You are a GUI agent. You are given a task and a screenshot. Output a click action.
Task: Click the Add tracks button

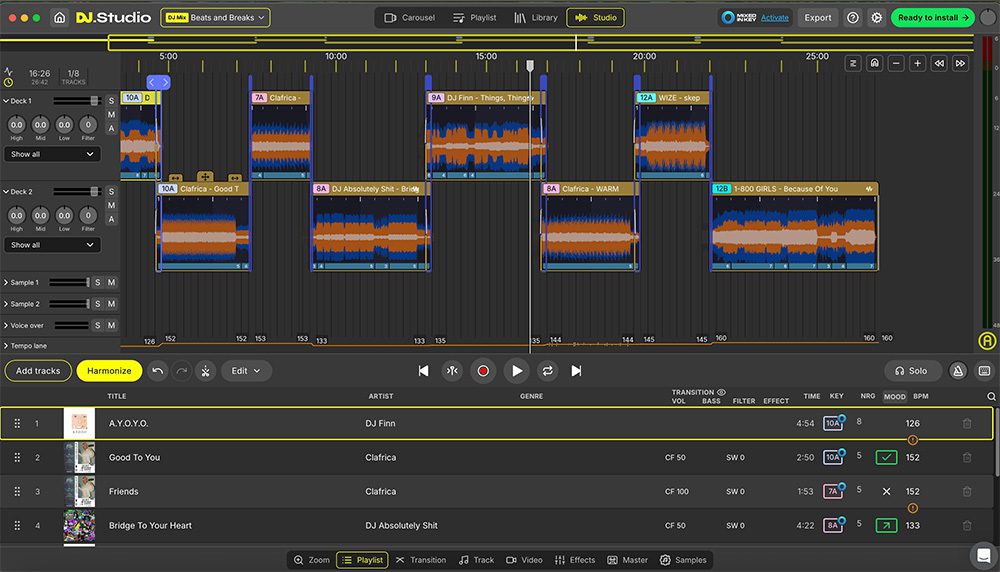coord(38,370)
